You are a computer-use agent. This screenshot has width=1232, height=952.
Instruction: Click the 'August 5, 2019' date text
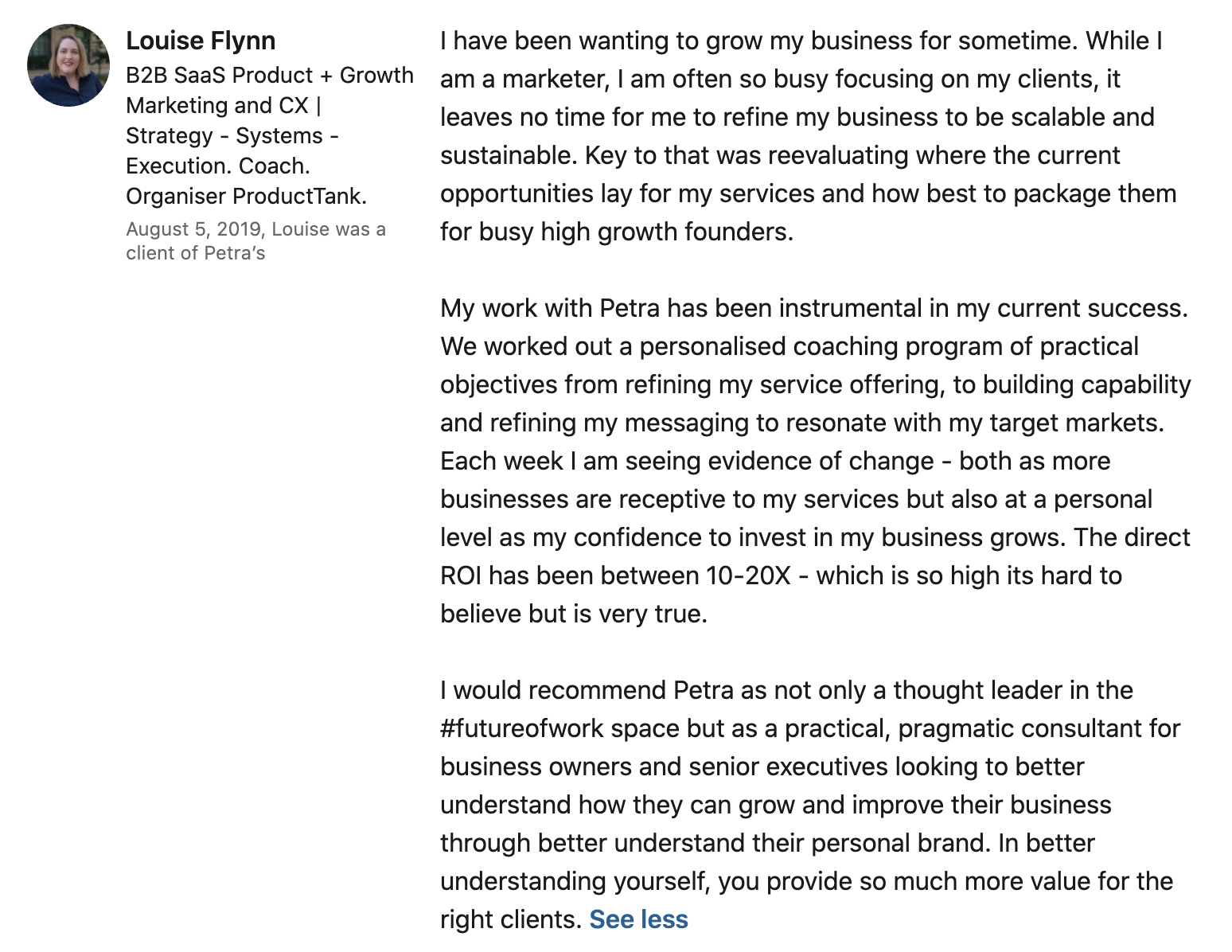194,229
